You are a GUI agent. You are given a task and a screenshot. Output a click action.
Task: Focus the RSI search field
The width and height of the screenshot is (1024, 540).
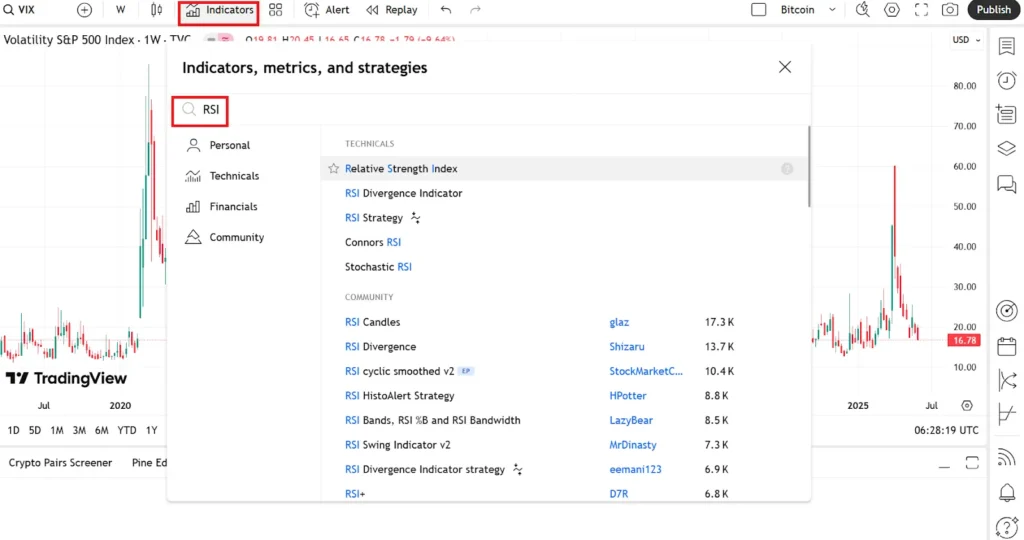click(488, 110)
